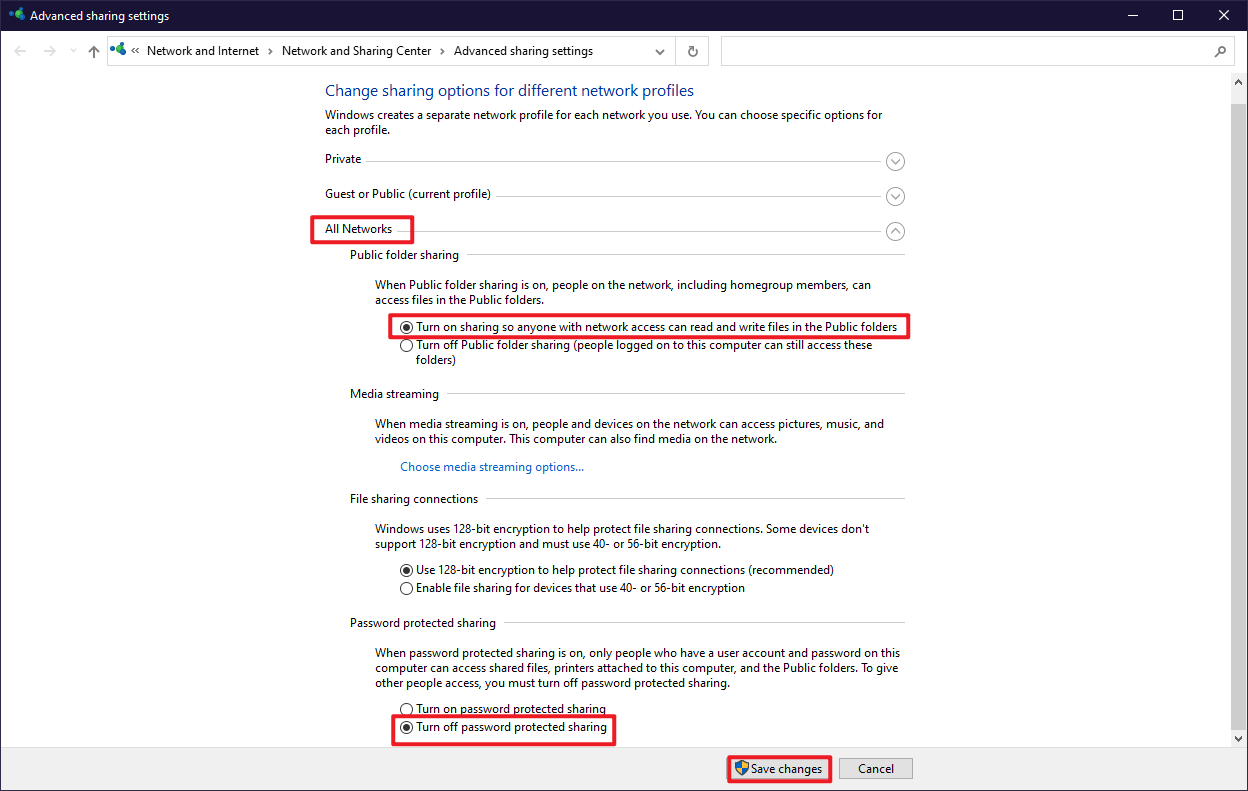Collapse the All Networks section

click(x=895, y=231)
